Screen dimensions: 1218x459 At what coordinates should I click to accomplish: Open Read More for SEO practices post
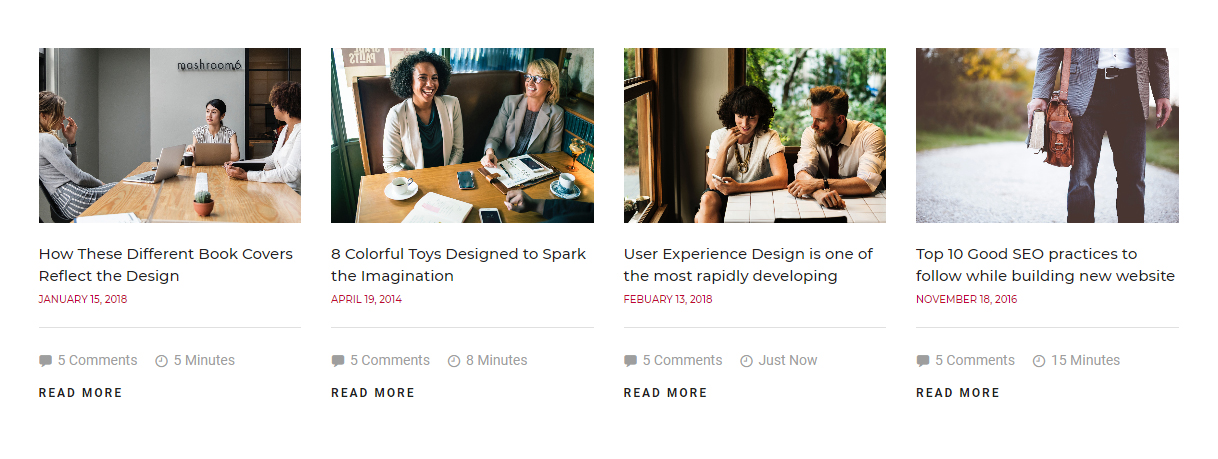[958, 393]
